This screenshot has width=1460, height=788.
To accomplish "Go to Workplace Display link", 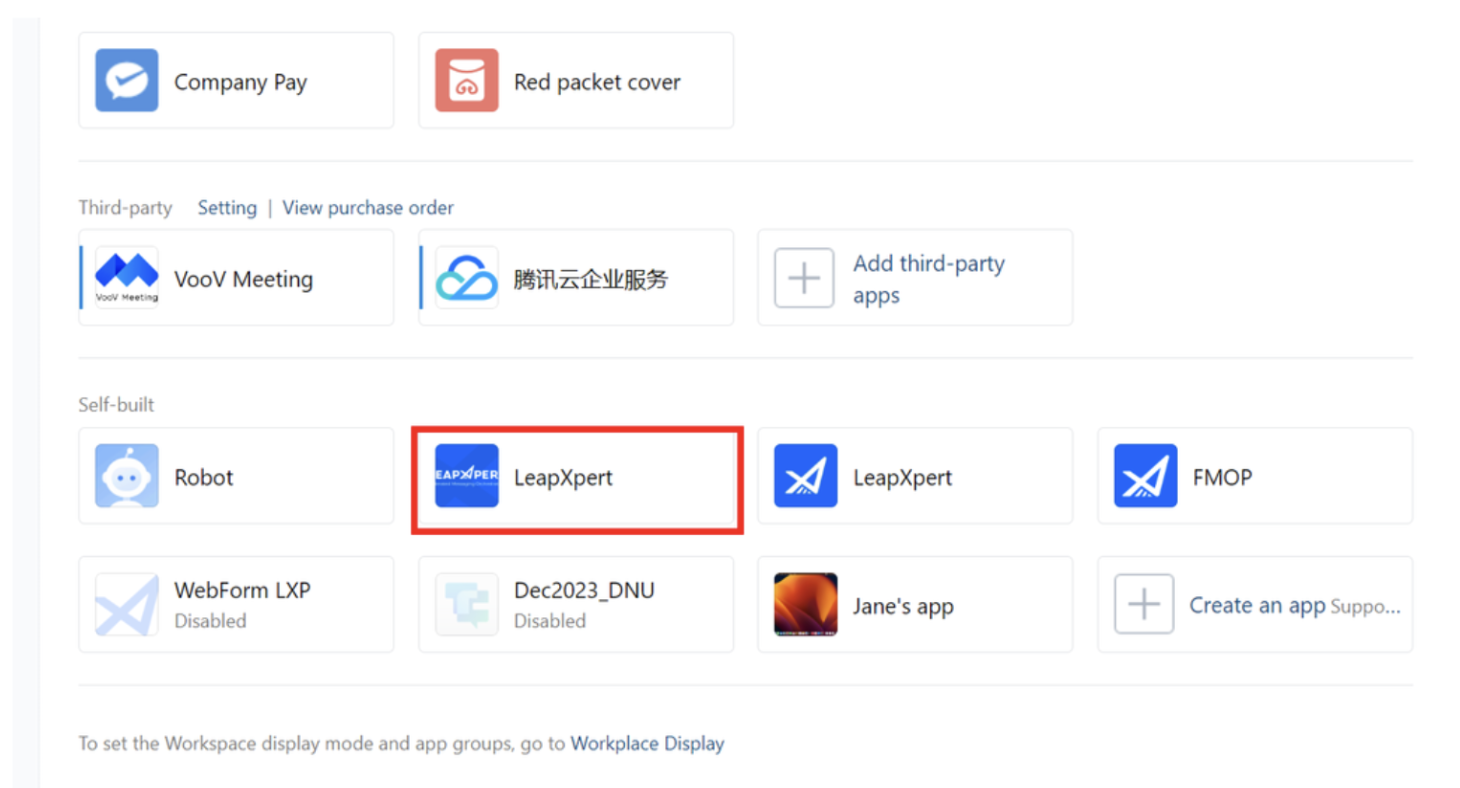I will [647, 743].
